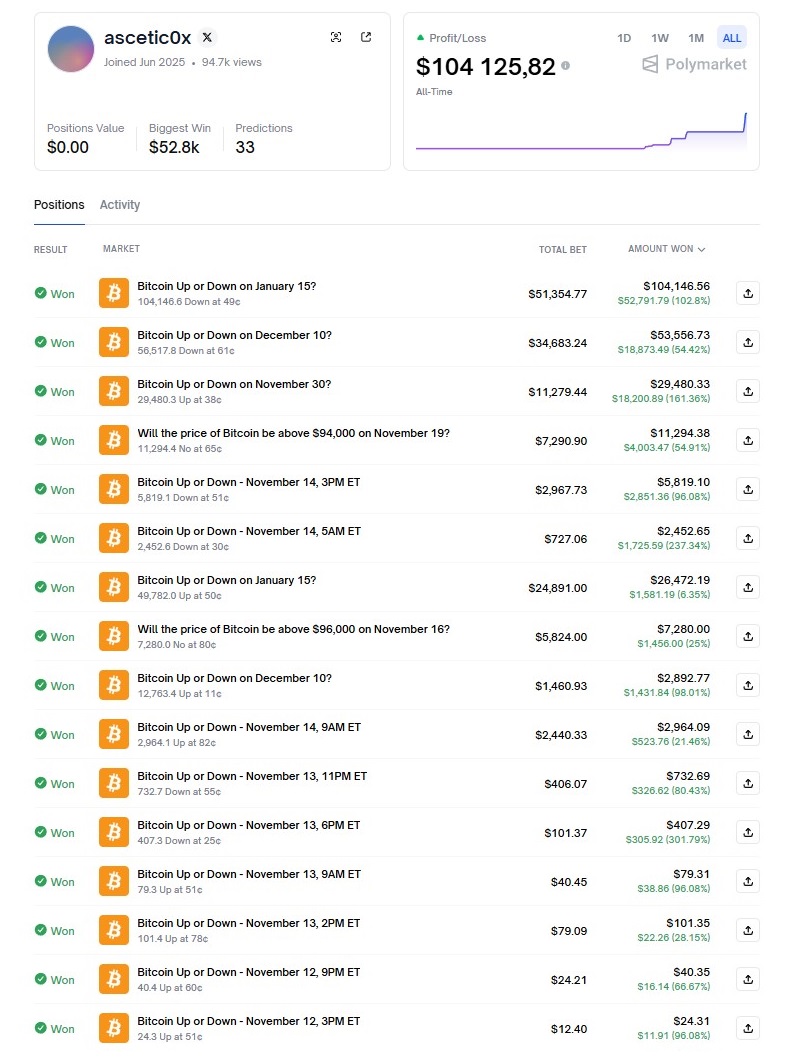Share the $26,472.19 January 15 win
794x1060 pixels.
pos(748,587)
